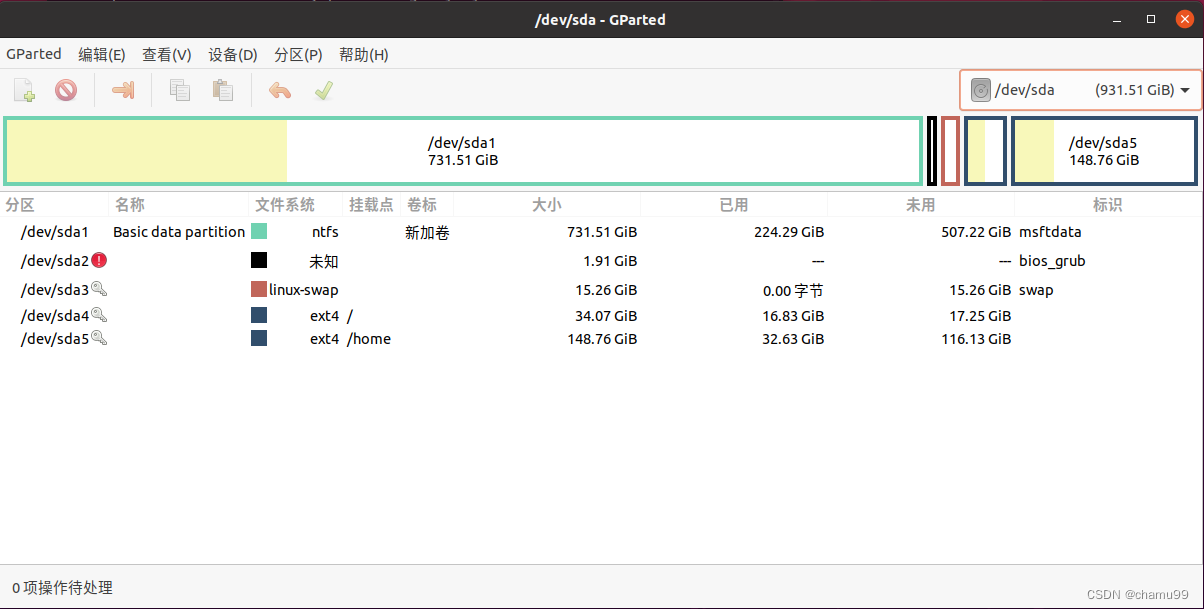Sort by the 大小 column header
1204x609 pixels.
(x=546, y=205)
